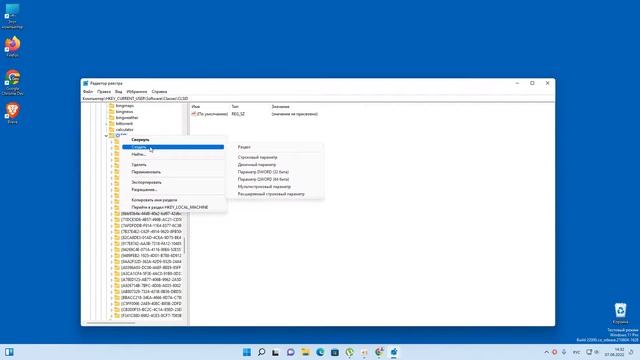Open the Firefox desktop shortcut
The height and width of the screenshot is (360, 640).
point(12,46)
